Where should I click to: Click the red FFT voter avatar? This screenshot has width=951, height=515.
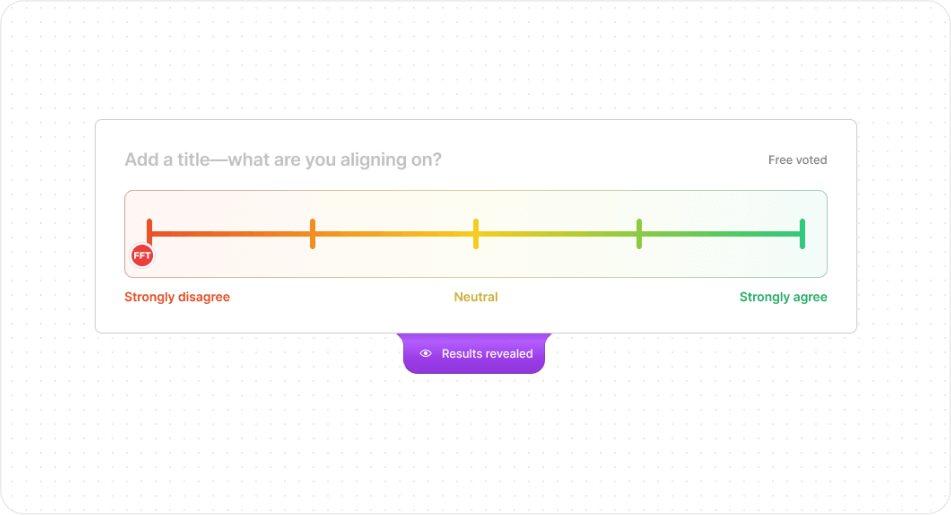(142, 255)
